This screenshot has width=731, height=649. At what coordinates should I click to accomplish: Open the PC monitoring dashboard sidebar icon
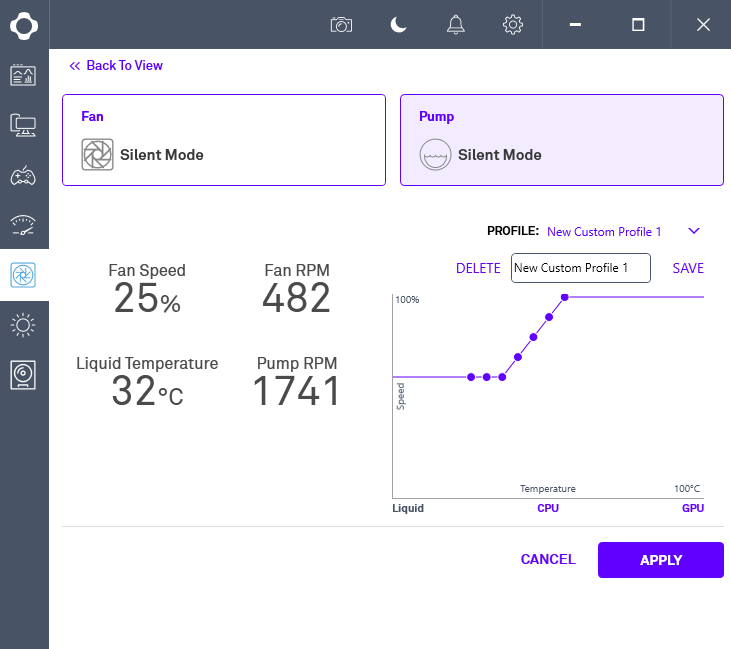23,75
